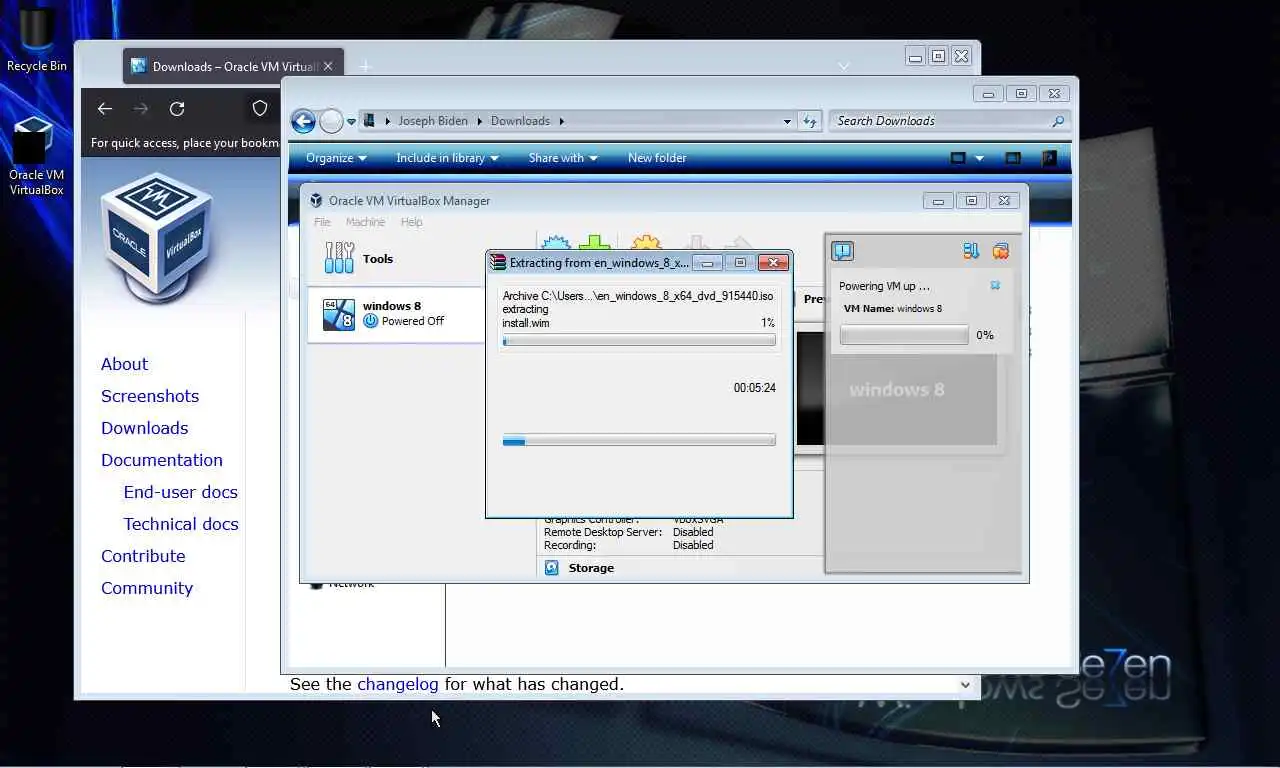Open the Community link

[x=147, y=588]
